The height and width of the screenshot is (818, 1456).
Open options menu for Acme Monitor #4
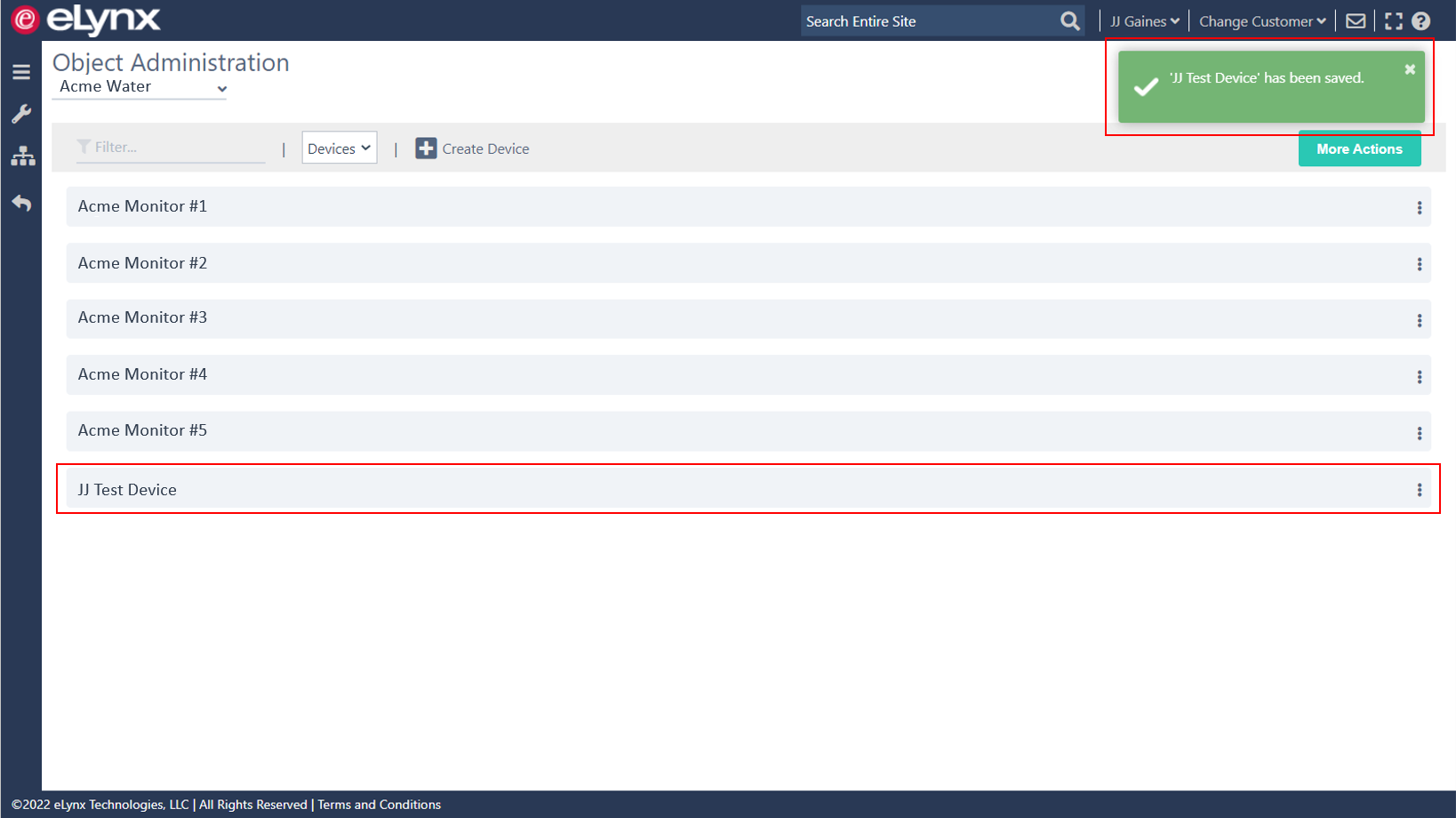(x=1419, y=377)
